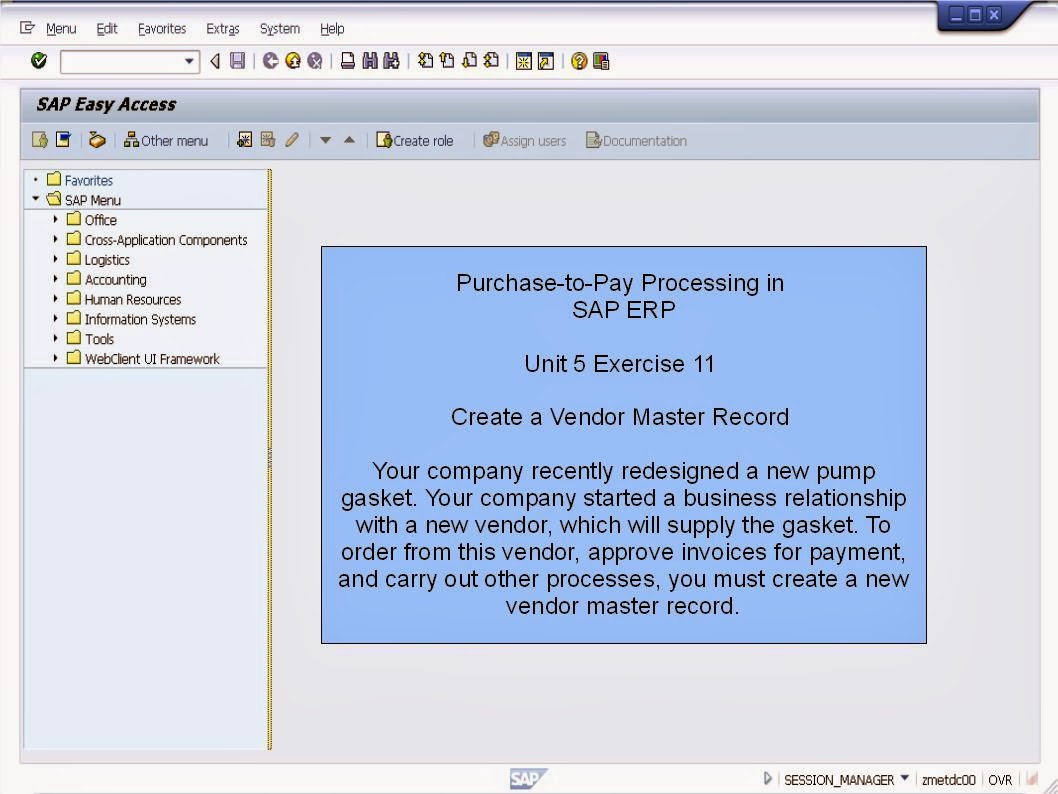Click inside the transaction command field

(x=122, y=61)
